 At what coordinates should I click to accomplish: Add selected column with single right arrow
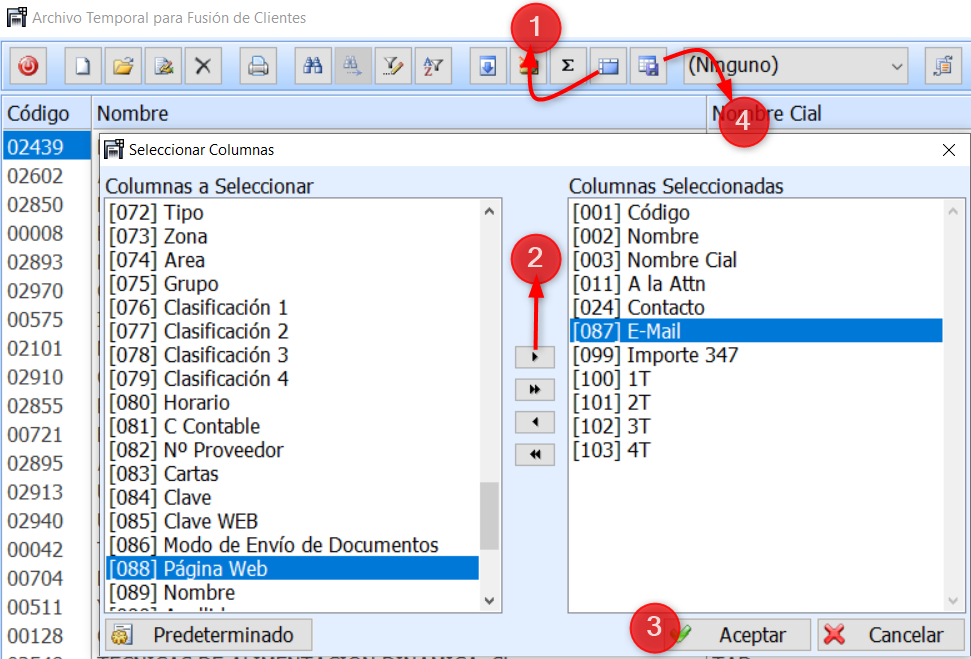click(535, 356)
